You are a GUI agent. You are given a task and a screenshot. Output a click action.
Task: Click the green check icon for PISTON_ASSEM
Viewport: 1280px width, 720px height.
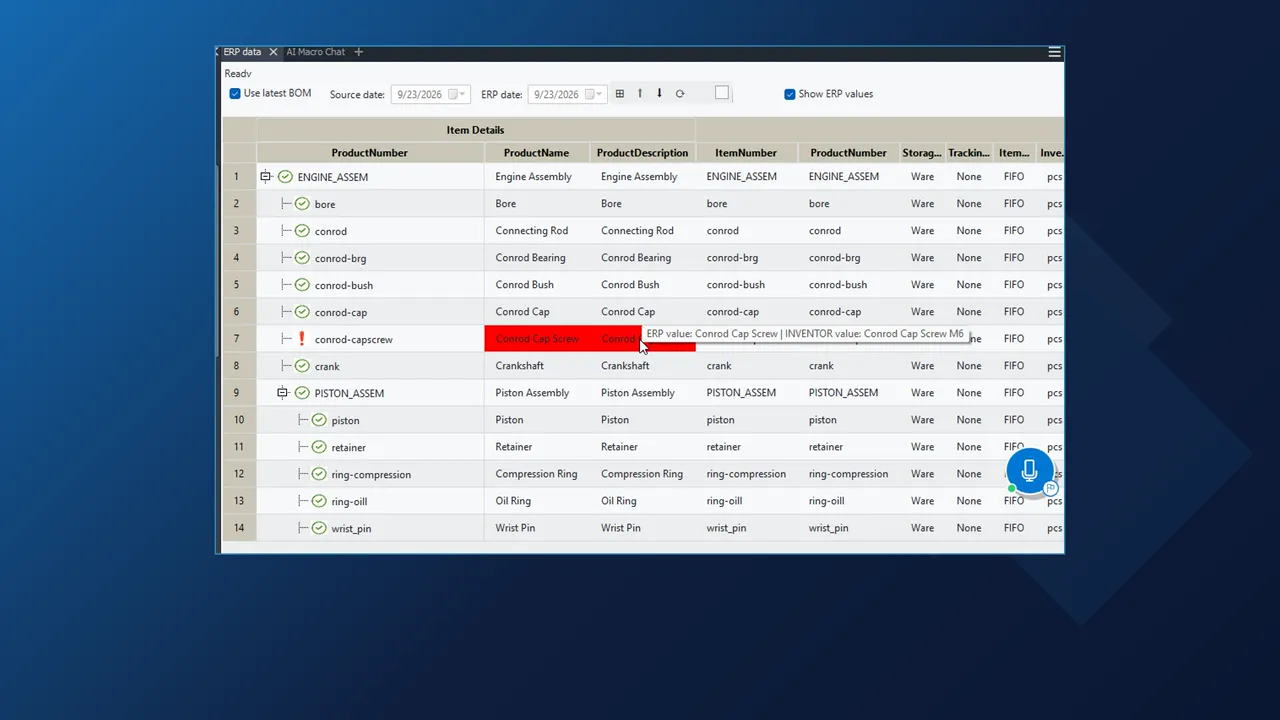click(302, 393)
